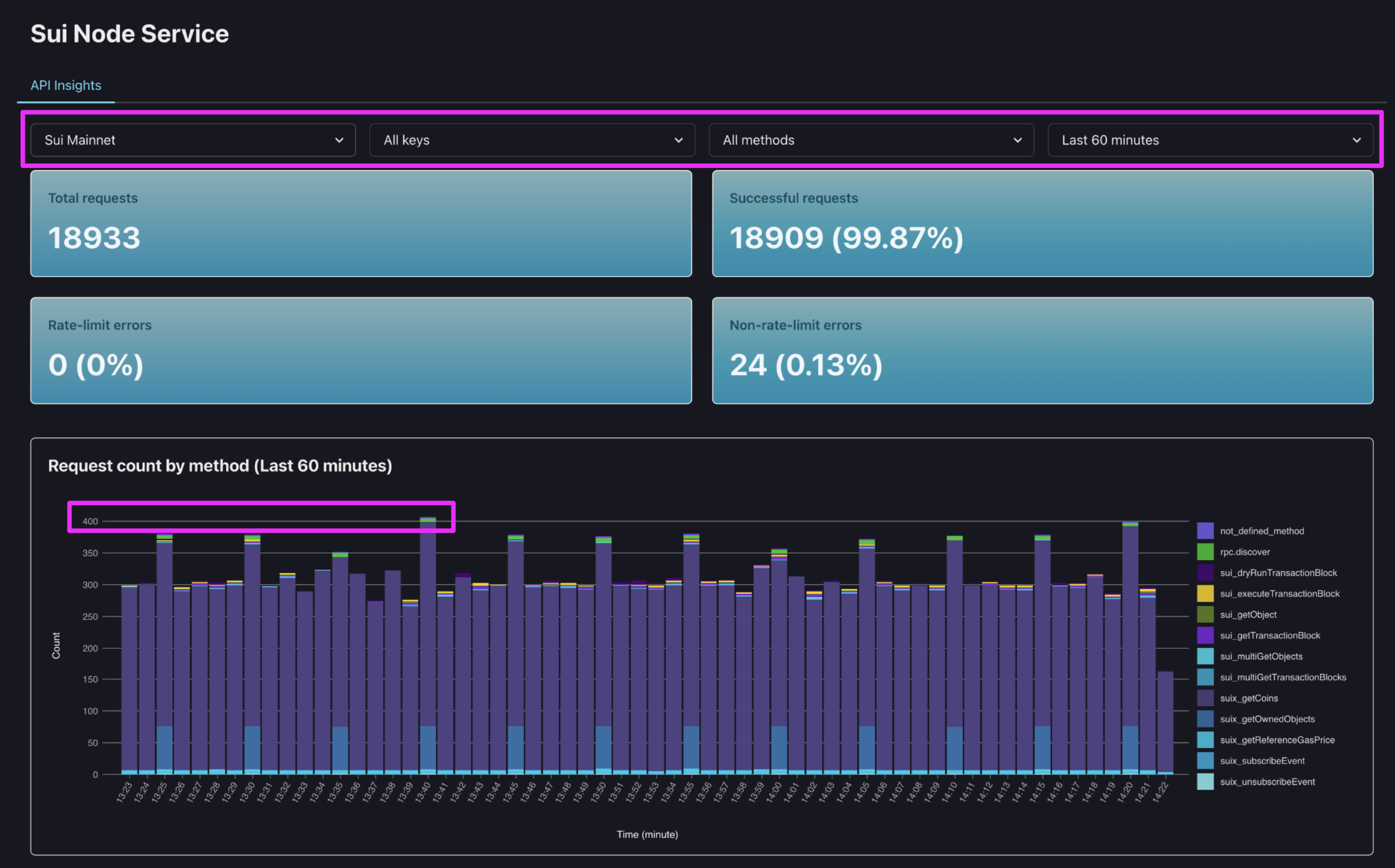Toggle suix_unsubscribeEvent legend swatch

[x=1205, y=782]
